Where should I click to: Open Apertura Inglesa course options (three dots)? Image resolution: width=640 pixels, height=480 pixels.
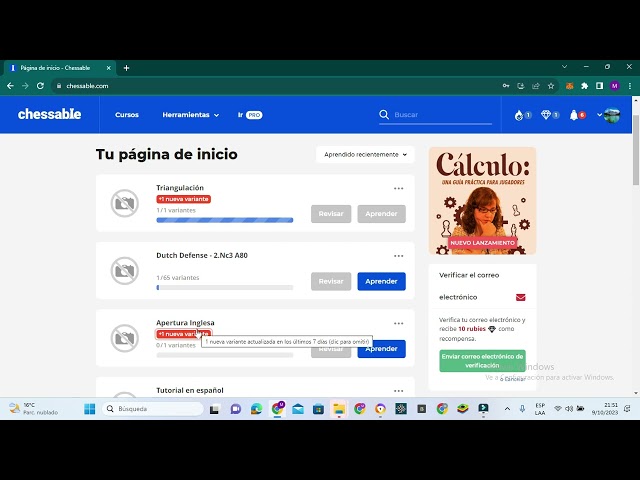point(398,323)
